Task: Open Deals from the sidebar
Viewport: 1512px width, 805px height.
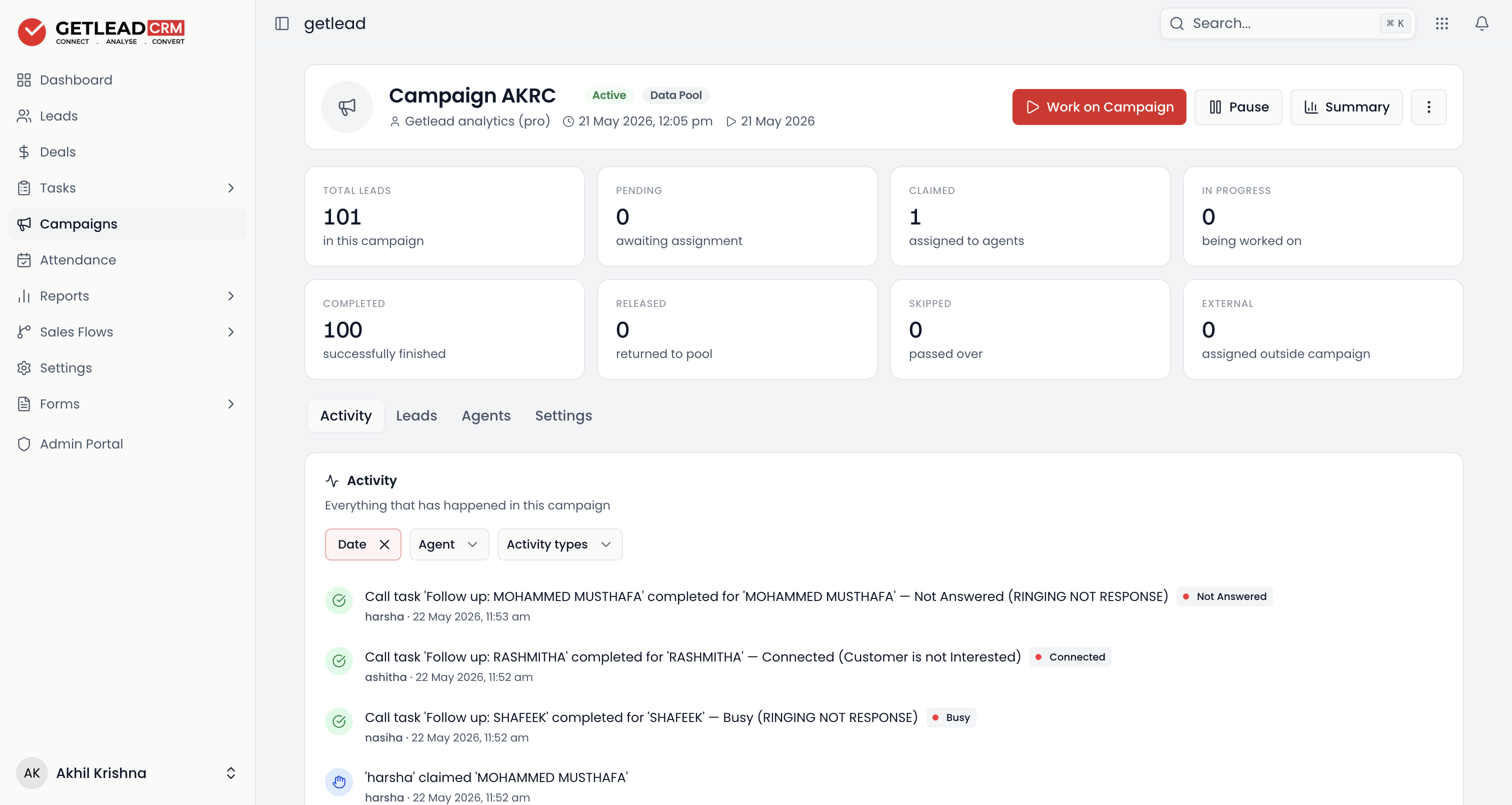Action: [x=127, y=152]
